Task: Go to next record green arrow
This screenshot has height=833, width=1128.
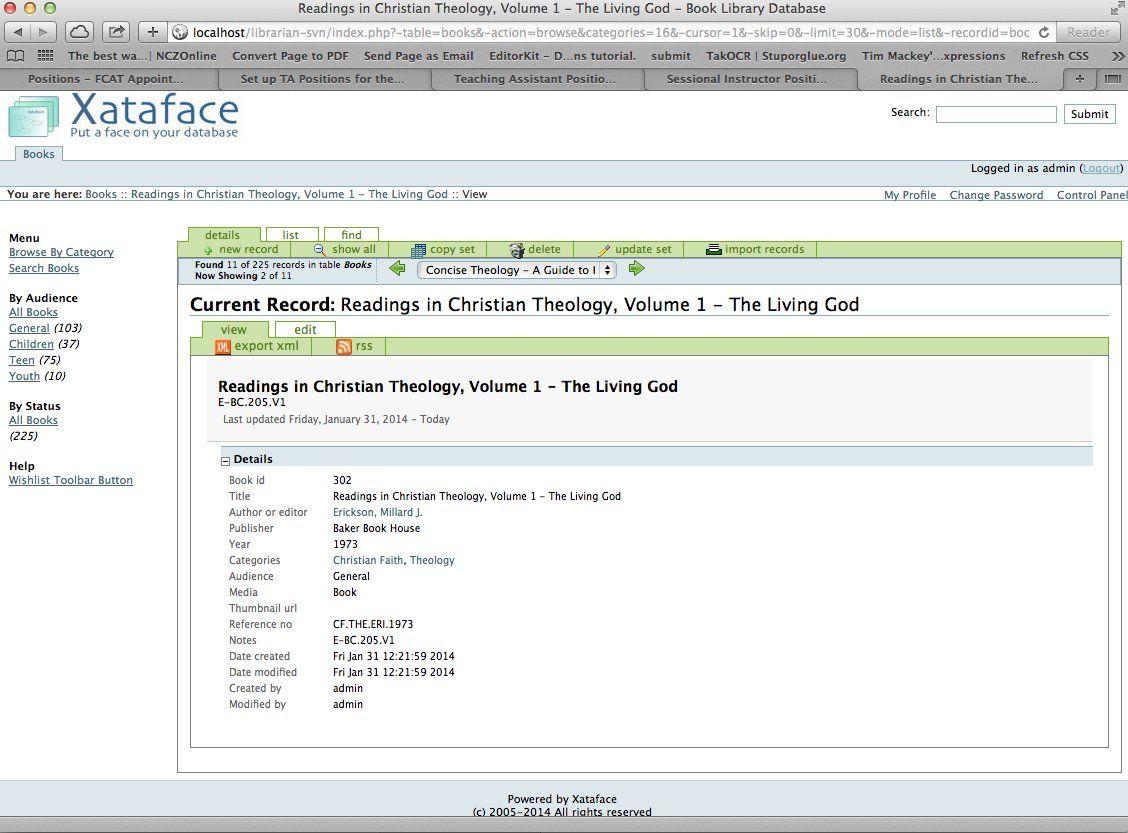Action: pos(637,269)
